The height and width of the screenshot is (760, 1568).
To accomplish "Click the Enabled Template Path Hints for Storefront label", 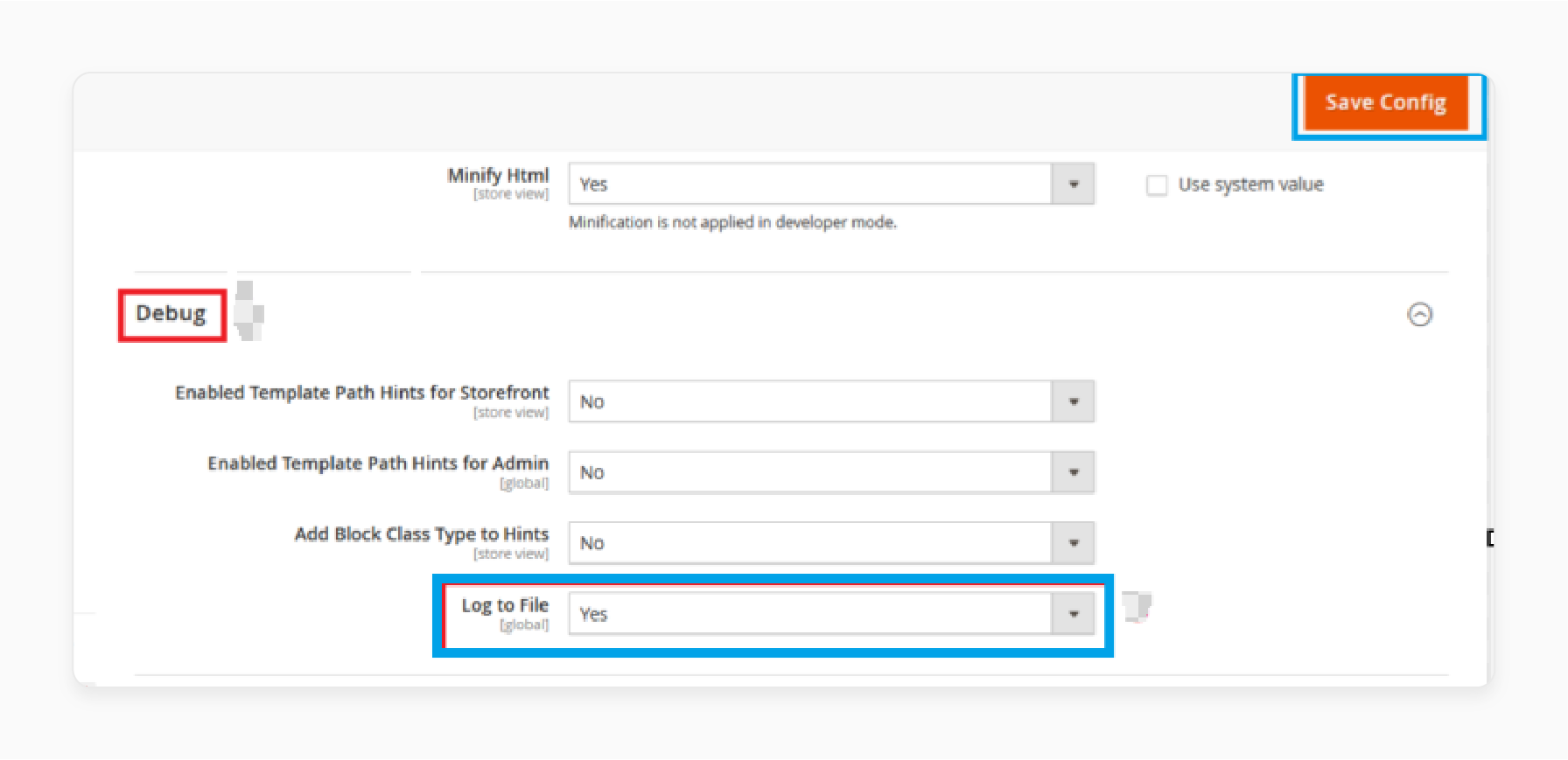I will click(x=362, y=393).
